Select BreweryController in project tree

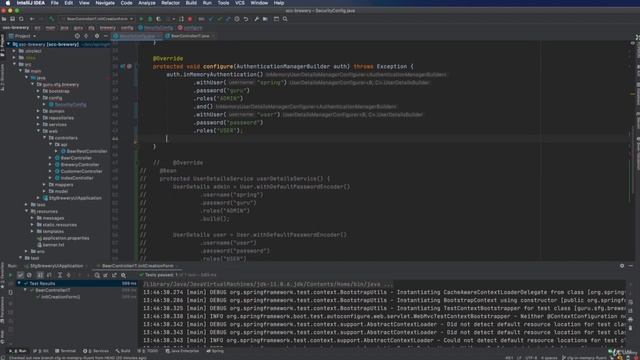80,164
